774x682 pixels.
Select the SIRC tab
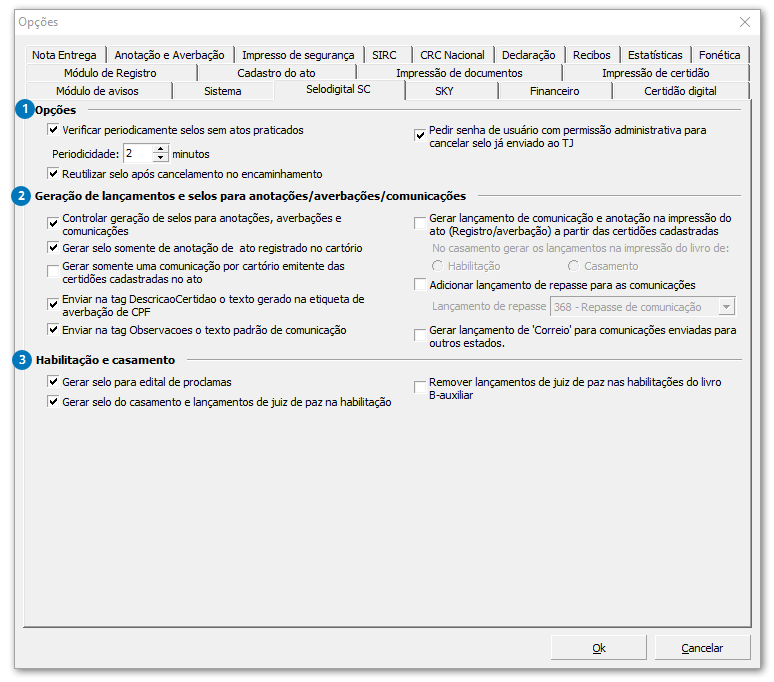pos(384,55)
